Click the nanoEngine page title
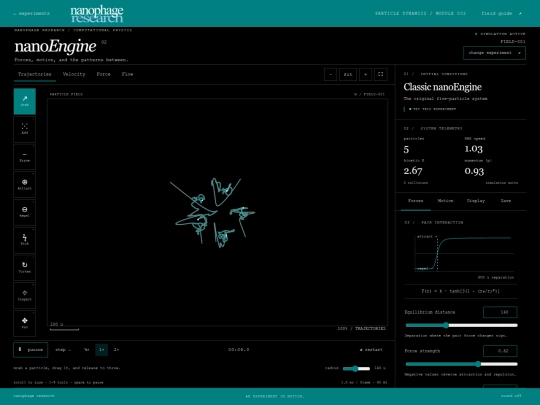This screenshot has height=405, width=540. coord(55,46)
